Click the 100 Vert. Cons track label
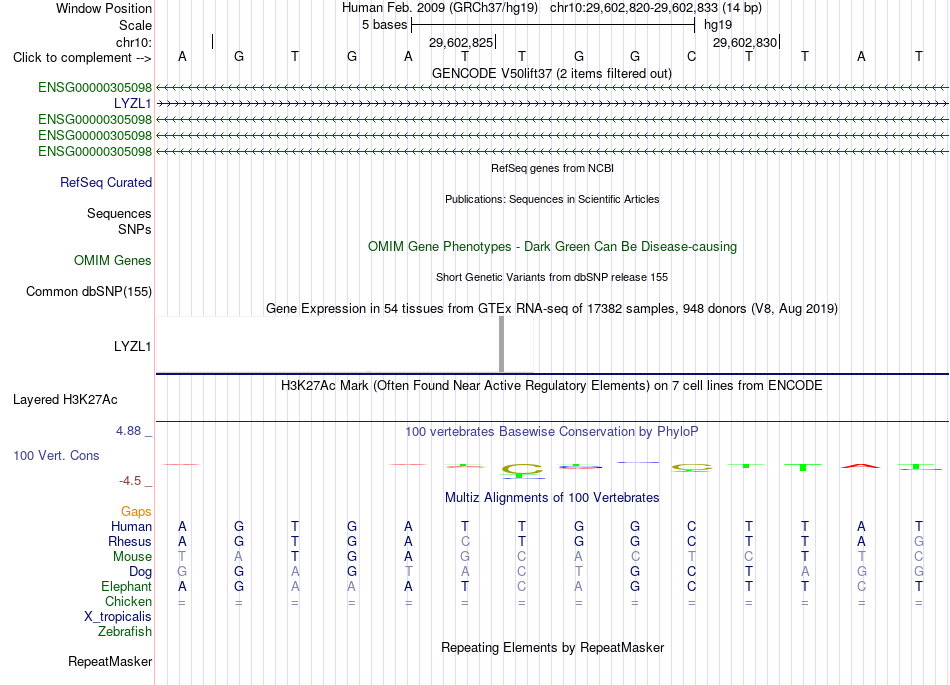 point(56,455)
